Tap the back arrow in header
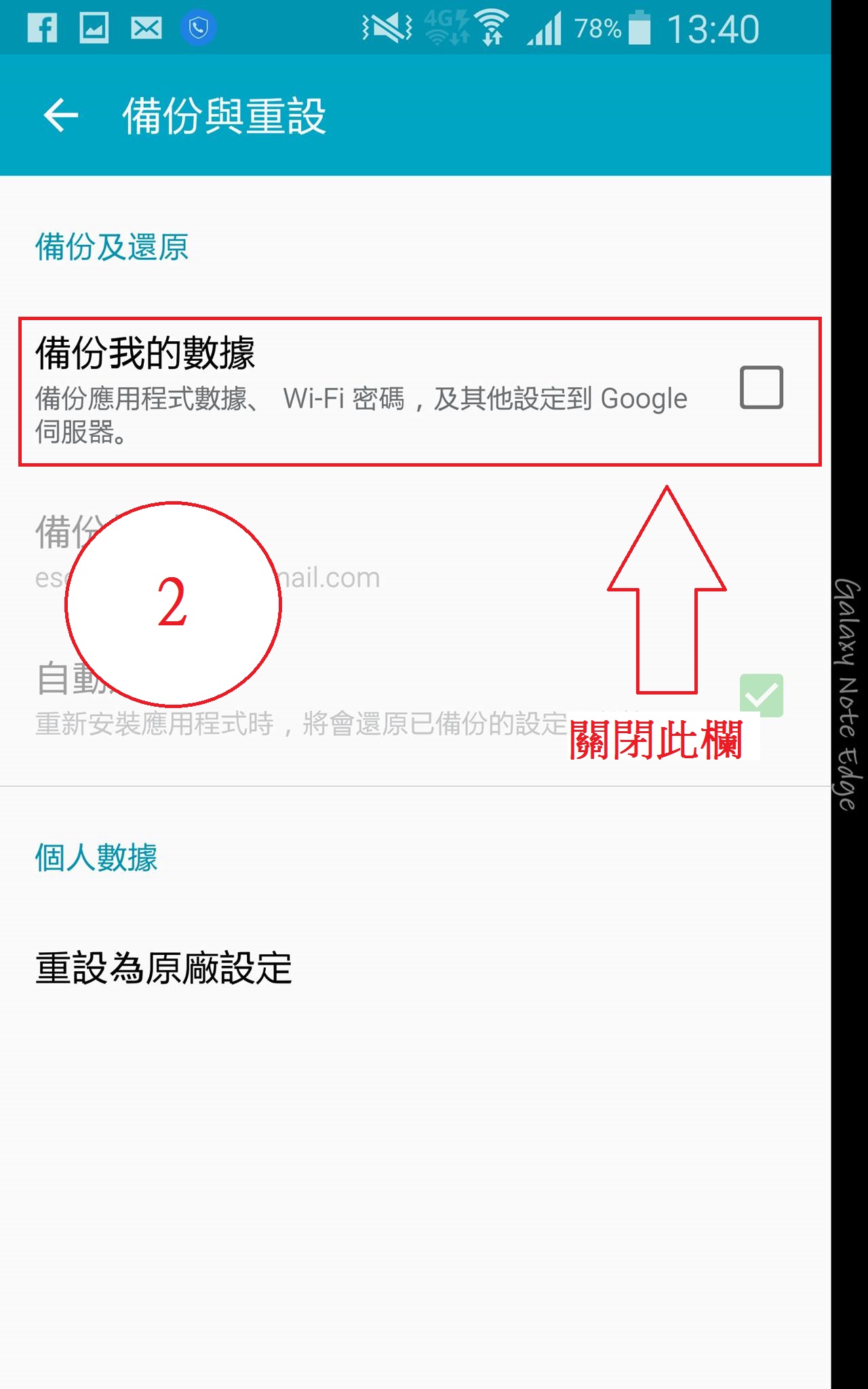 click(x=61, y=115)
